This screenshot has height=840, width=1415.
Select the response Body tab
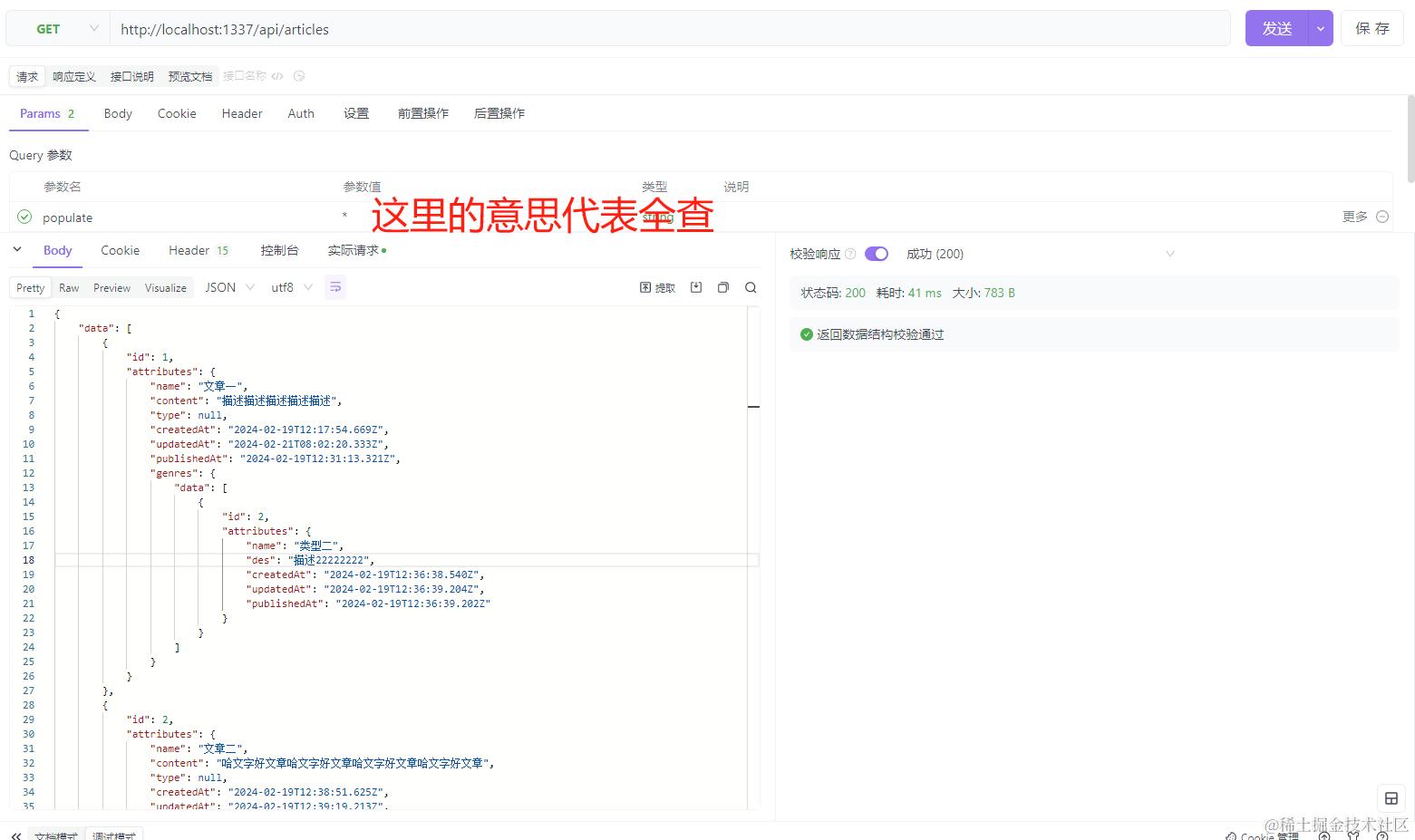coord(57,250)
